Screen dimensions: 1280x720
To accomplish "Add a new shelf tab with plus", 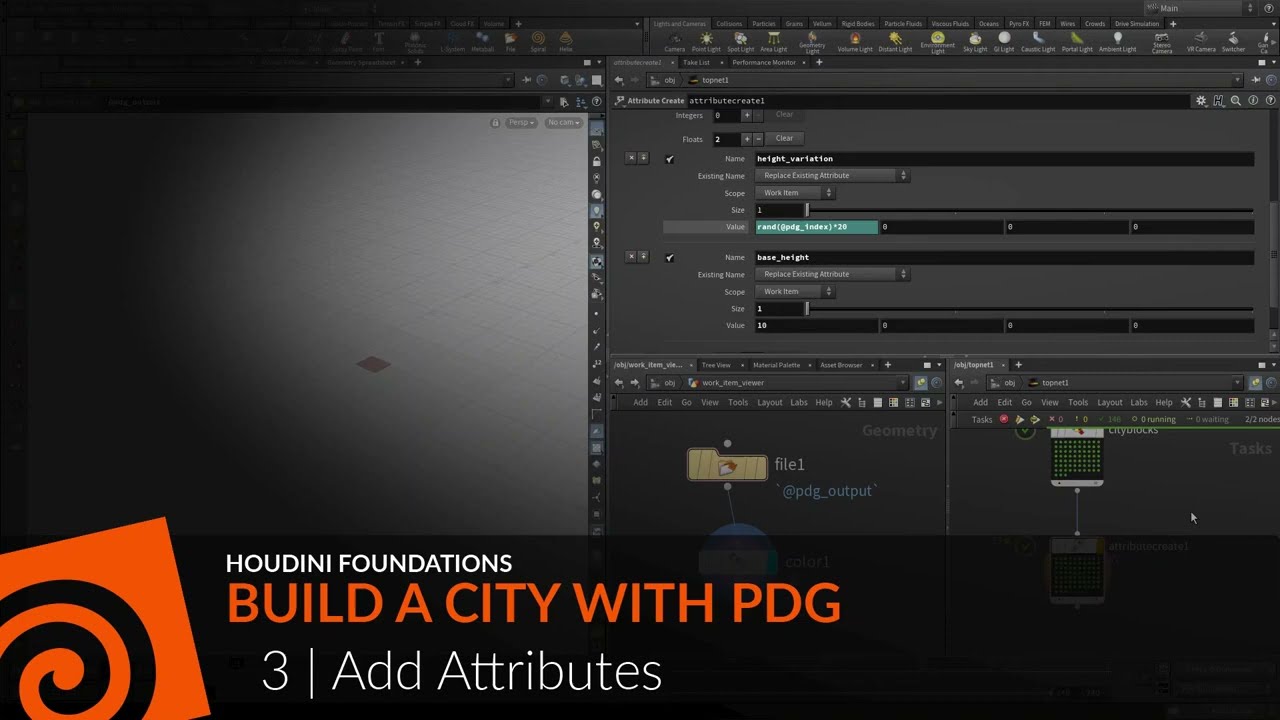I will tap(1173, 23).
